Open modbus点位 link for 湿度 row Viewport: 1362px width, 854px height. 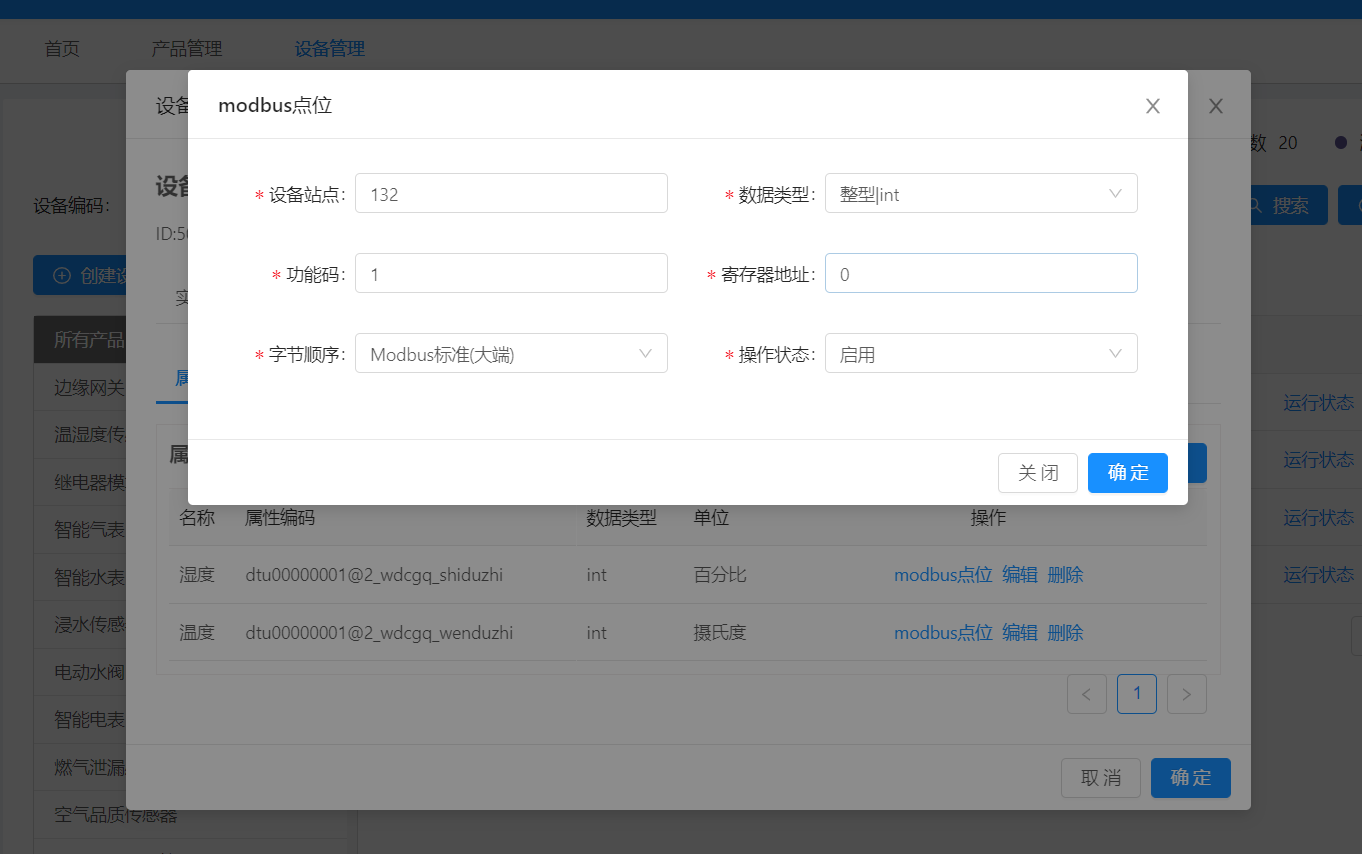[x=942, y=574]
